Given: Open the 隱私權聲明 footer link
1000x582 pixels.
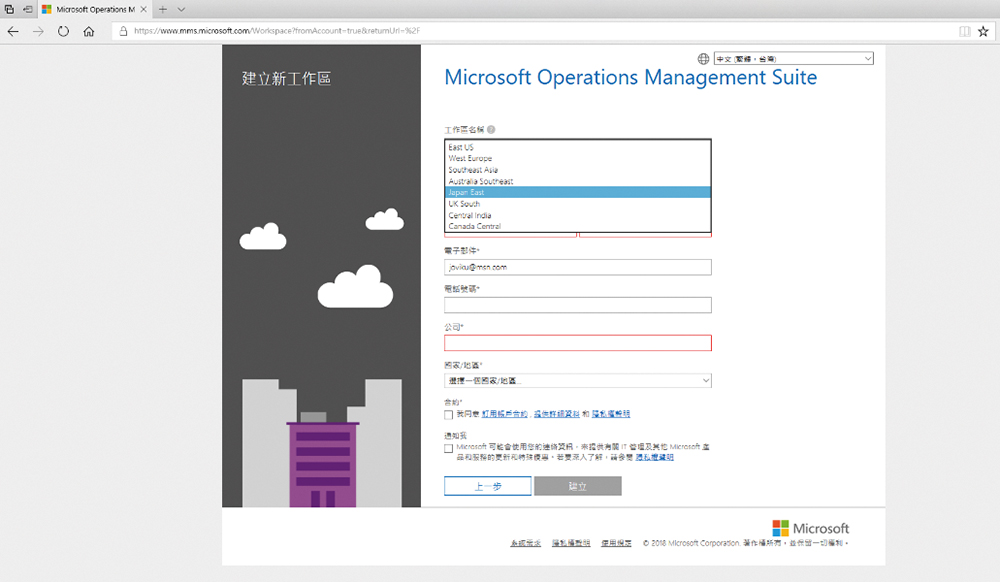Looking at the screenshot, I should click(571, 543).
